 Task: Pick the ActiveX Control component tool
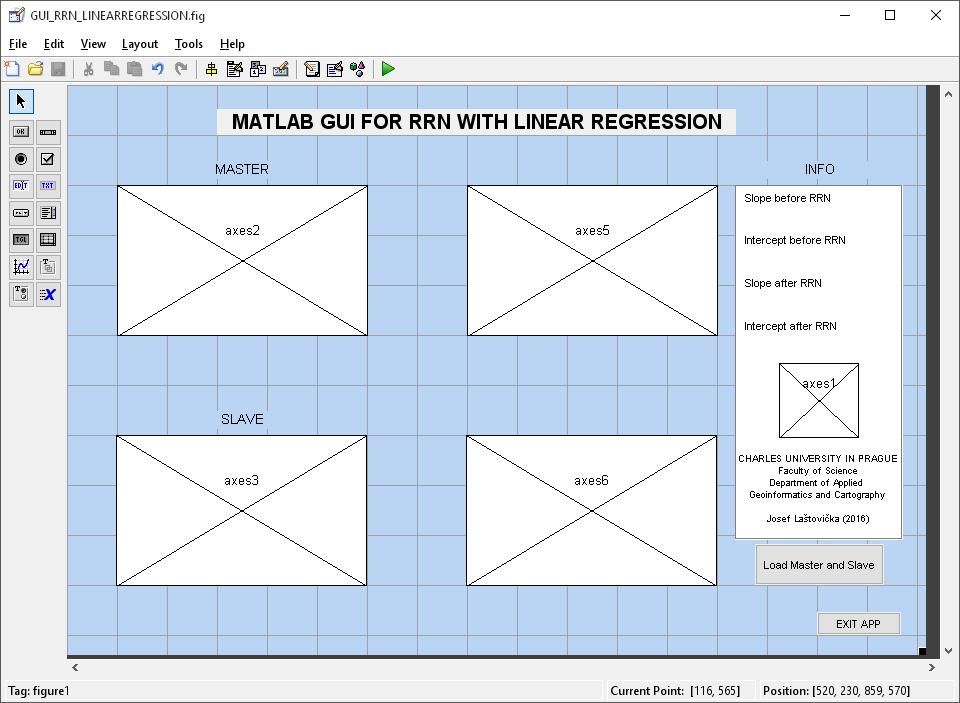[x=48, y=294]
